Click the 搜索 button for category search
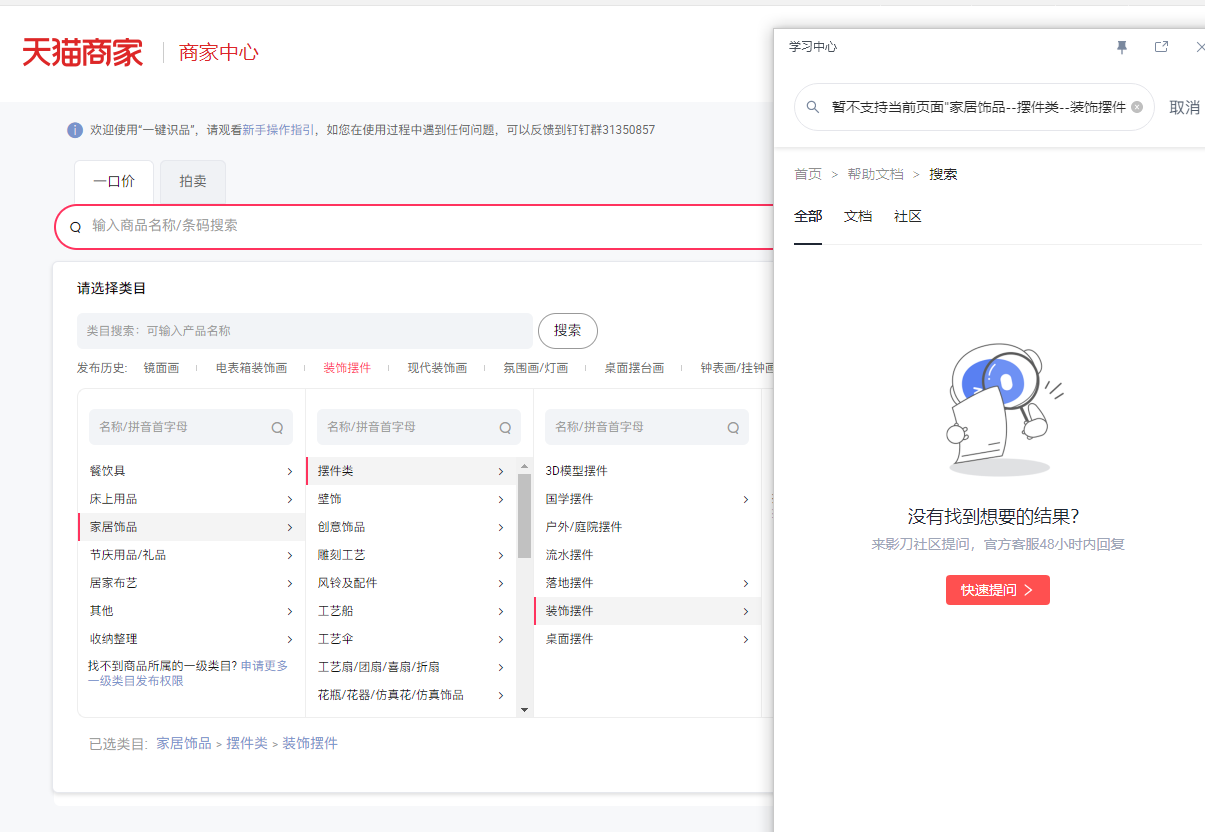1205x832 pixels. coord(568,330)
